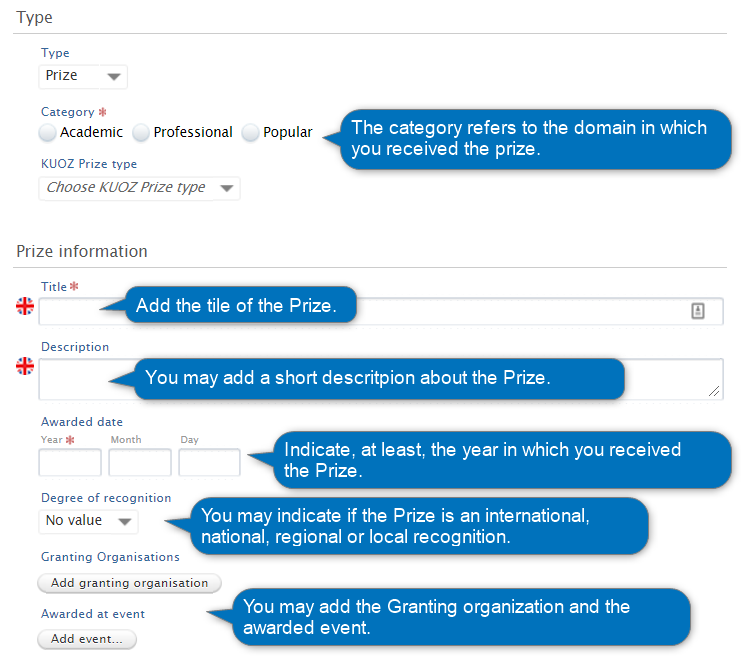745x668 pixels.
Task: Open the Type dropdown showing Prize
Action: pyautogui.click(x=83, y=76)
